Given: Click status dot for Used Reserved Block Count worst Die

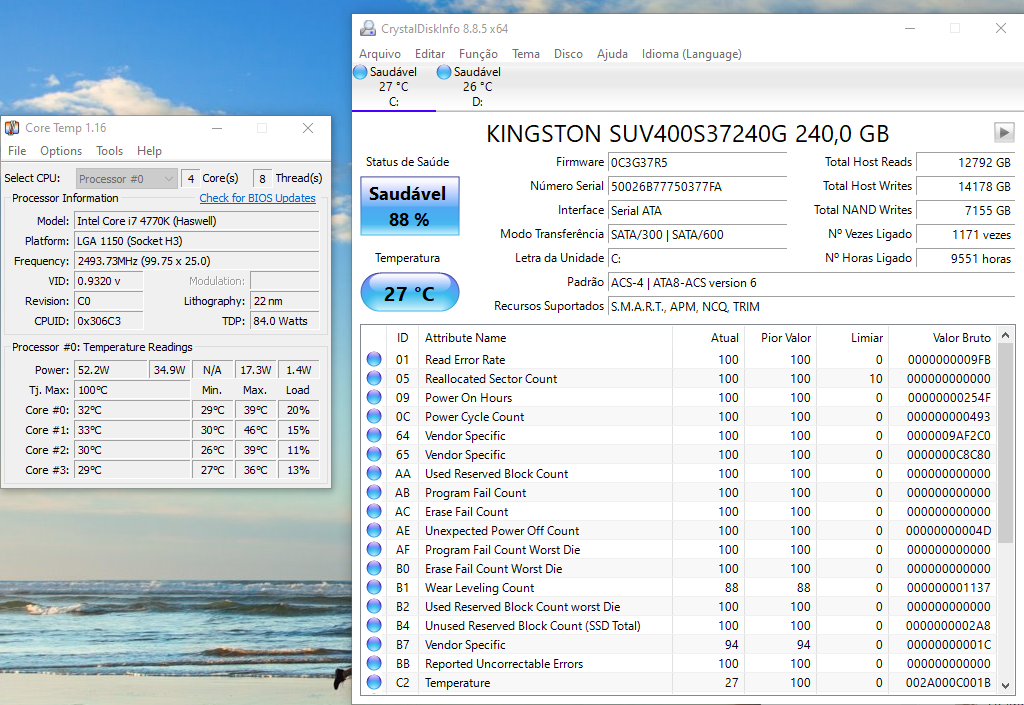Looking at the screenshot, I should tap(374, 606).
